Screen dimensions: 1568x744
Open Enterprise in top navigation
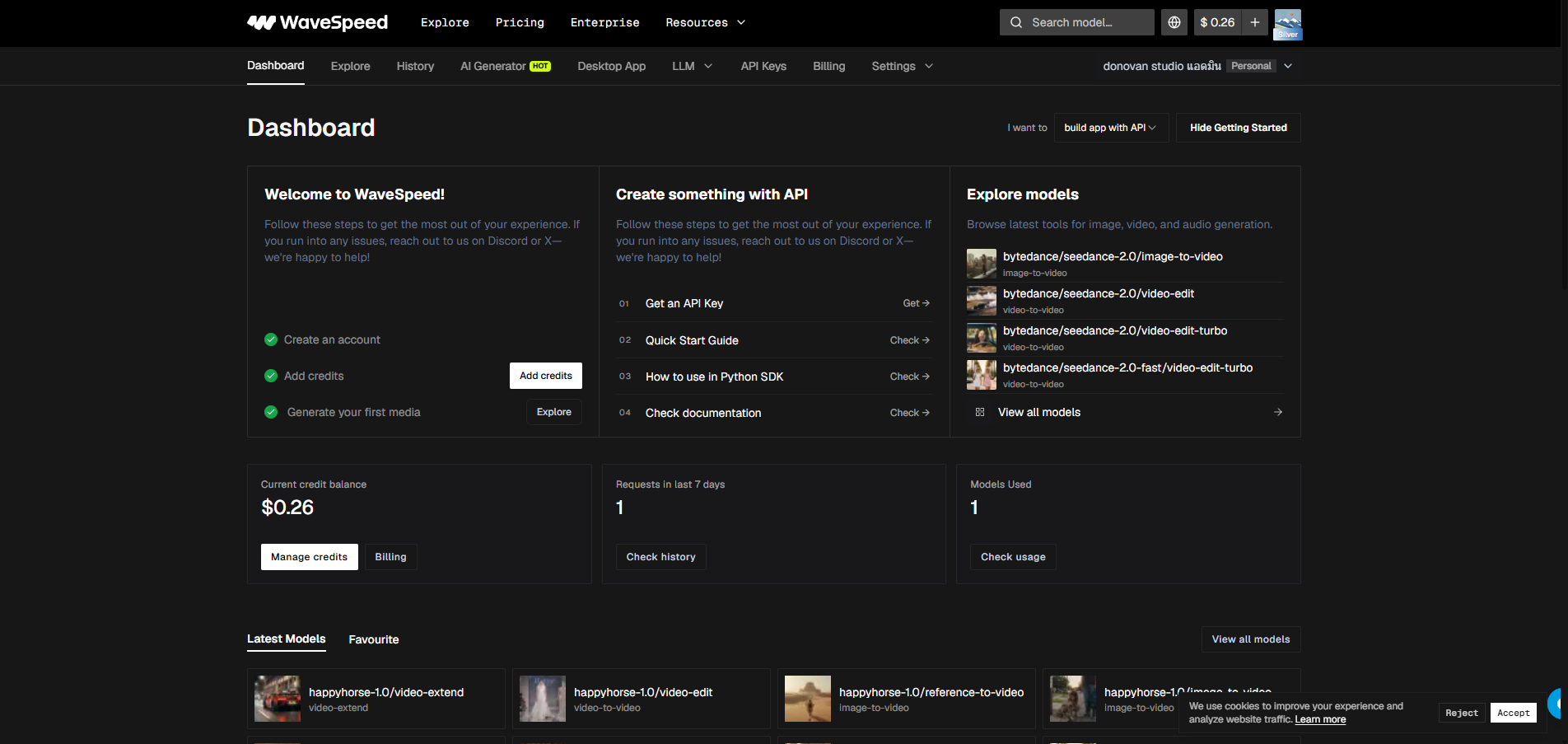(x=605, y=22)
